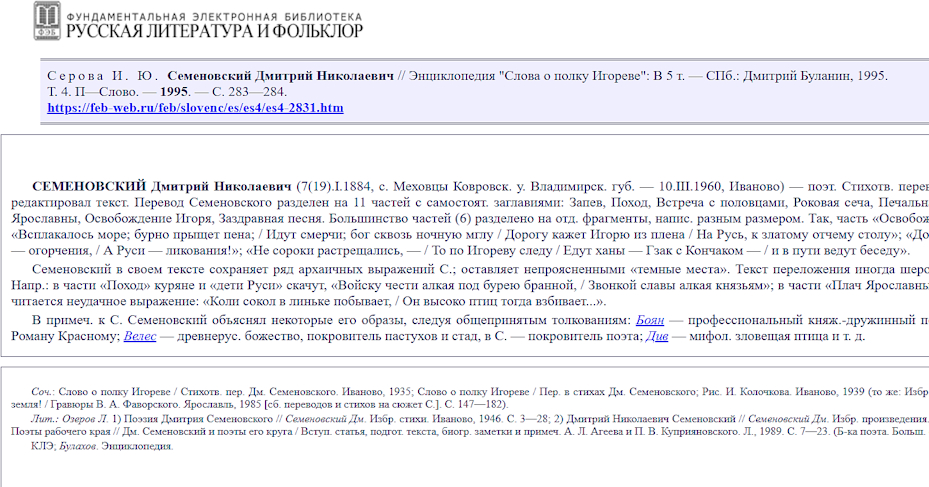Follow the Див hyperlink
The height and width of the screenshot is (487, 929).
coord(656,337)
